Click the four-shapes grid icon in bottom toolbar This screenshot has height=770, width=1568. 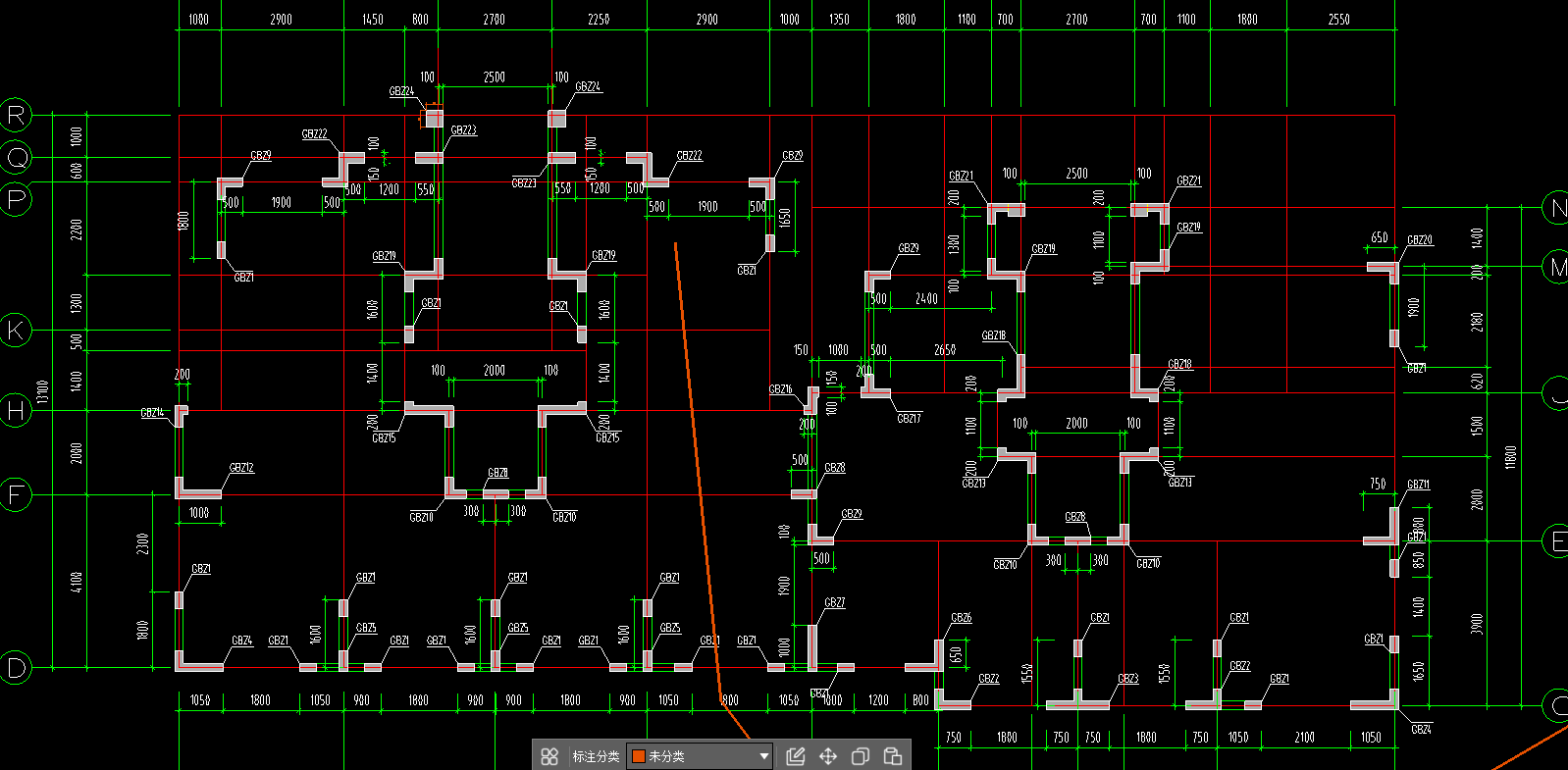click(549, 756)
